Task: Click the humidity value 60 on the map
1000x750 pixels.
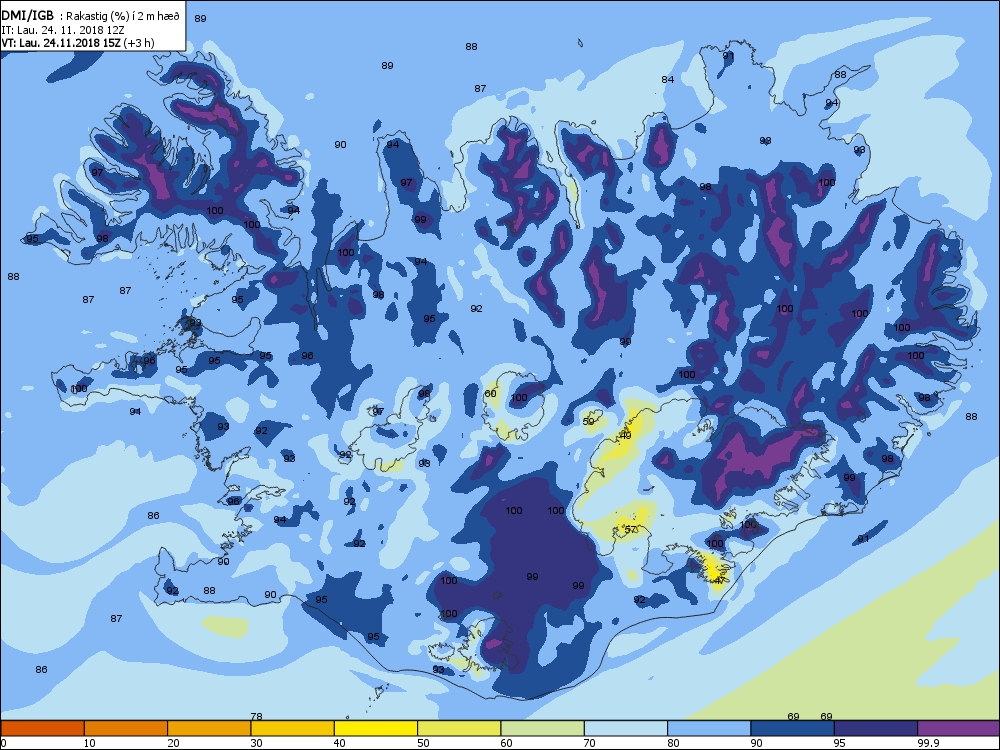Action: click(x=490, y=393)
